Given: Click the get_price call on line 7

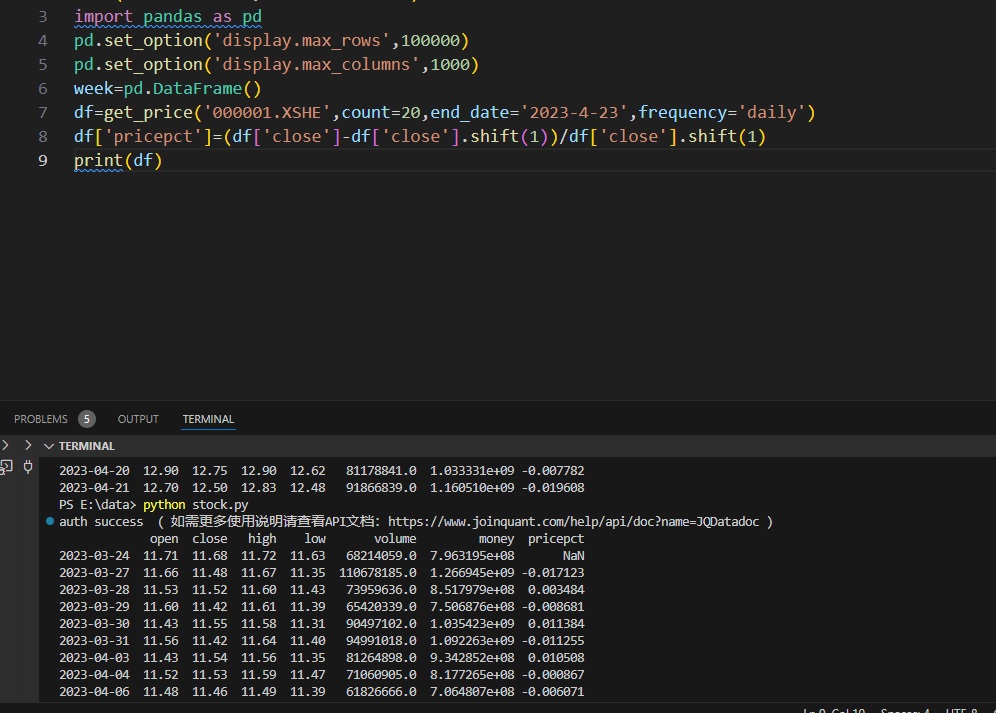Looking at the screenshot, I should [x=148, y=112].
